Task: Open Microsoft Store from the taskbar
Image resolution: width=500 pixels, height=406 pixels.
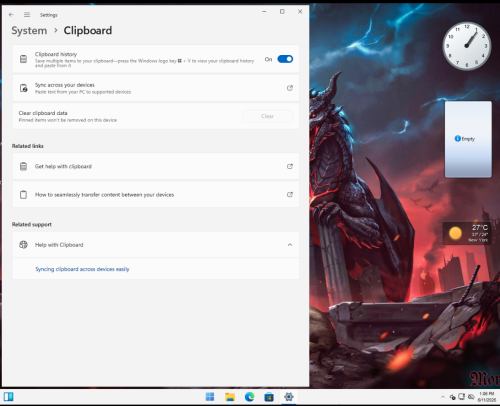Action: point(269,397)
